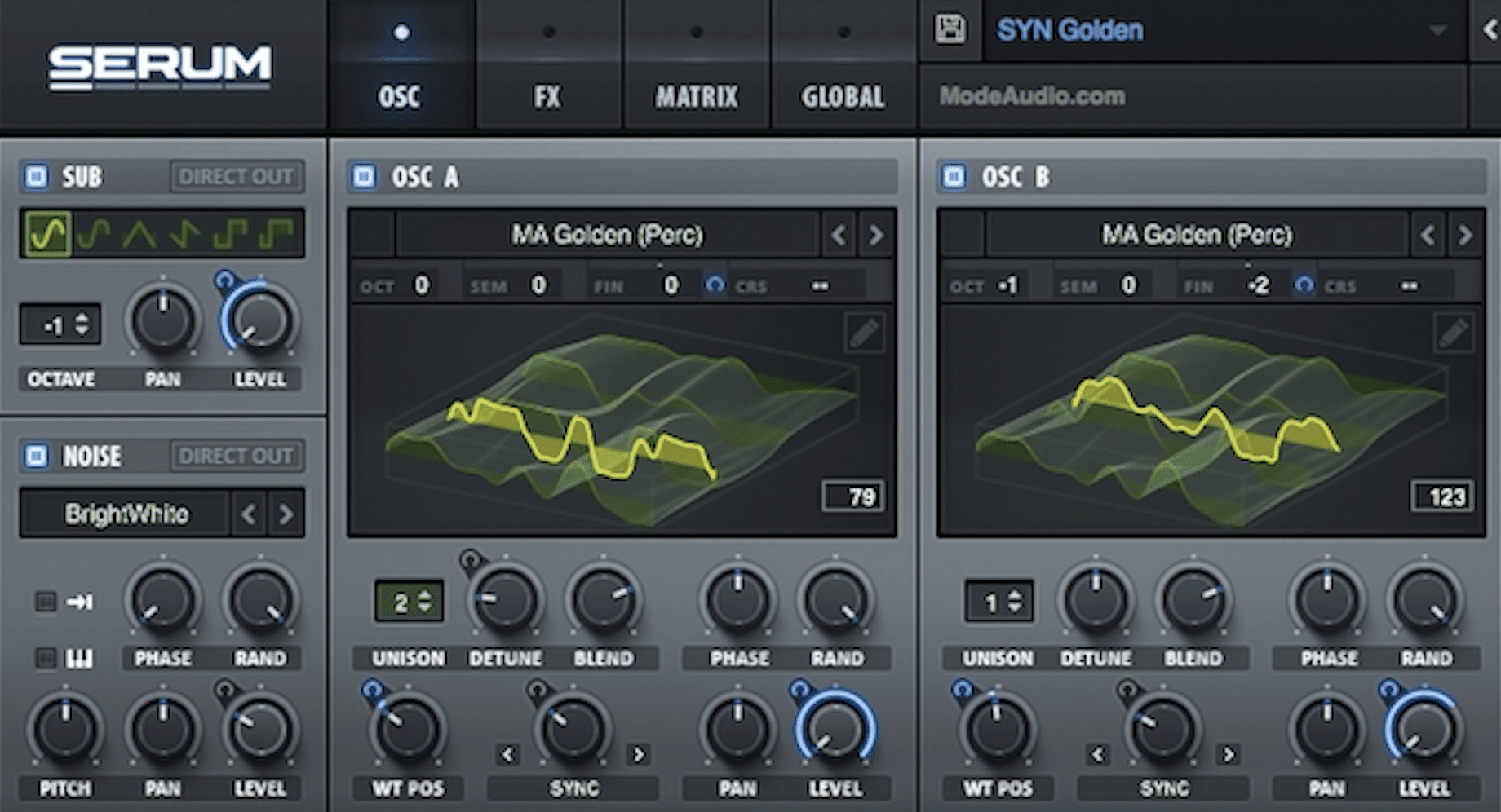Switch to the GLOBAL tab
This screenshot has width=1501, height=812.
(x=843, y=65)
